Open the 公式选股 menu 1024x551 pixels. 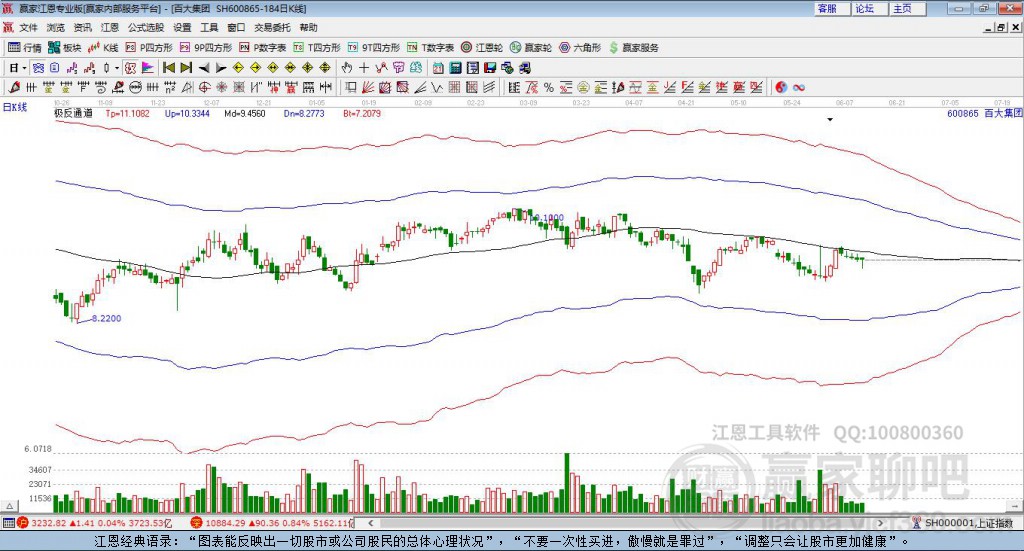pos(146,27)
